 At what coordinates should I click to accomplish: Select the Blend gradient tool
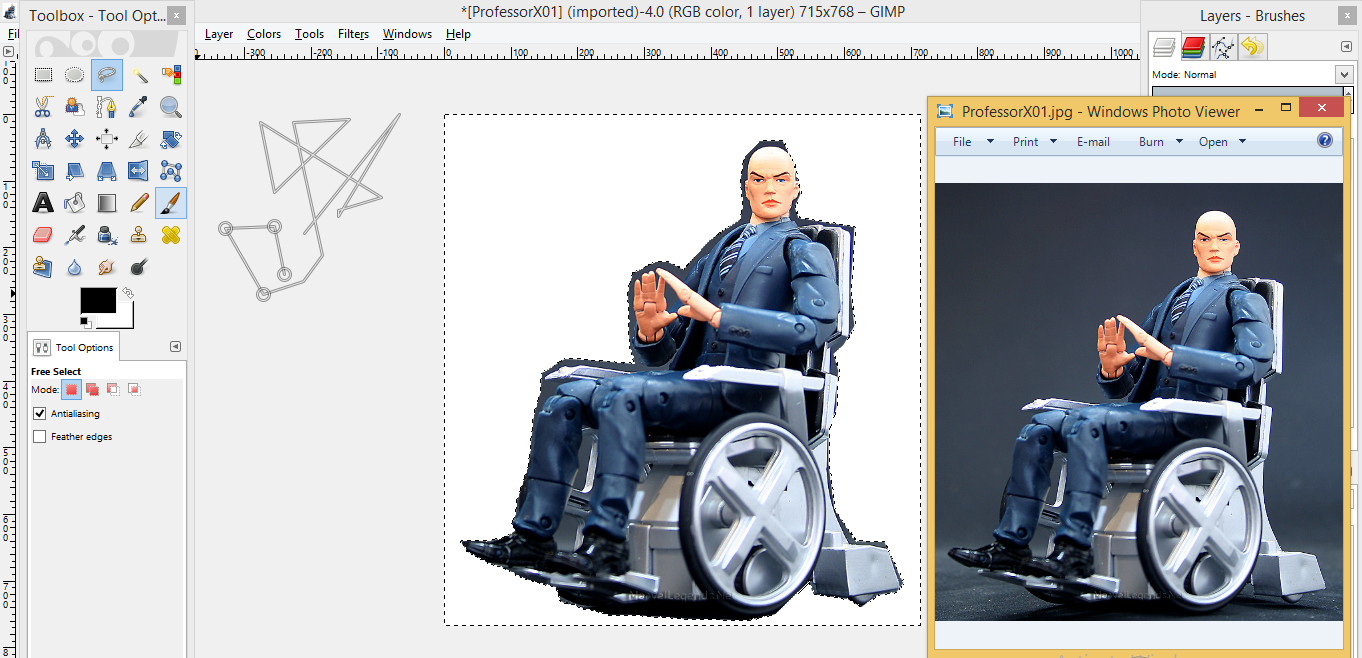click(x=107, y=203)
